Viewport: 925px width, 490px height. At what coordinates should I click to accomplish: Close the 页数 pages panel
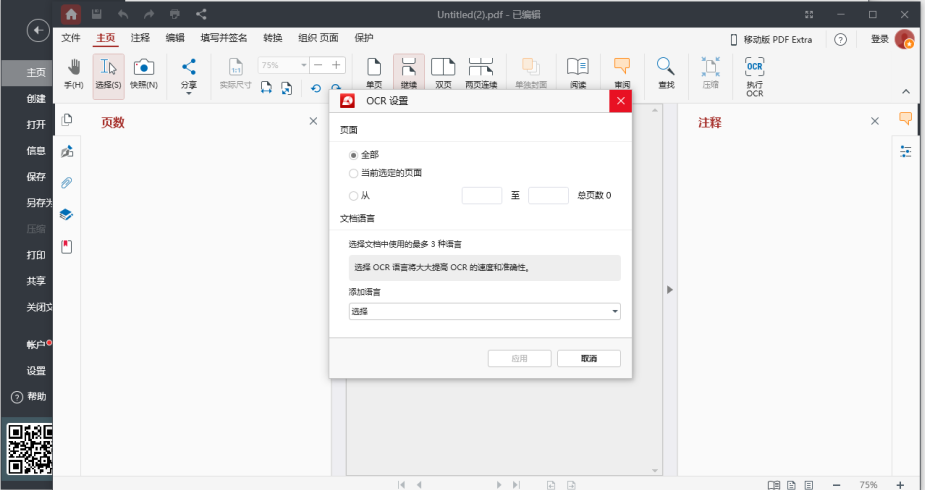(313, 121)
